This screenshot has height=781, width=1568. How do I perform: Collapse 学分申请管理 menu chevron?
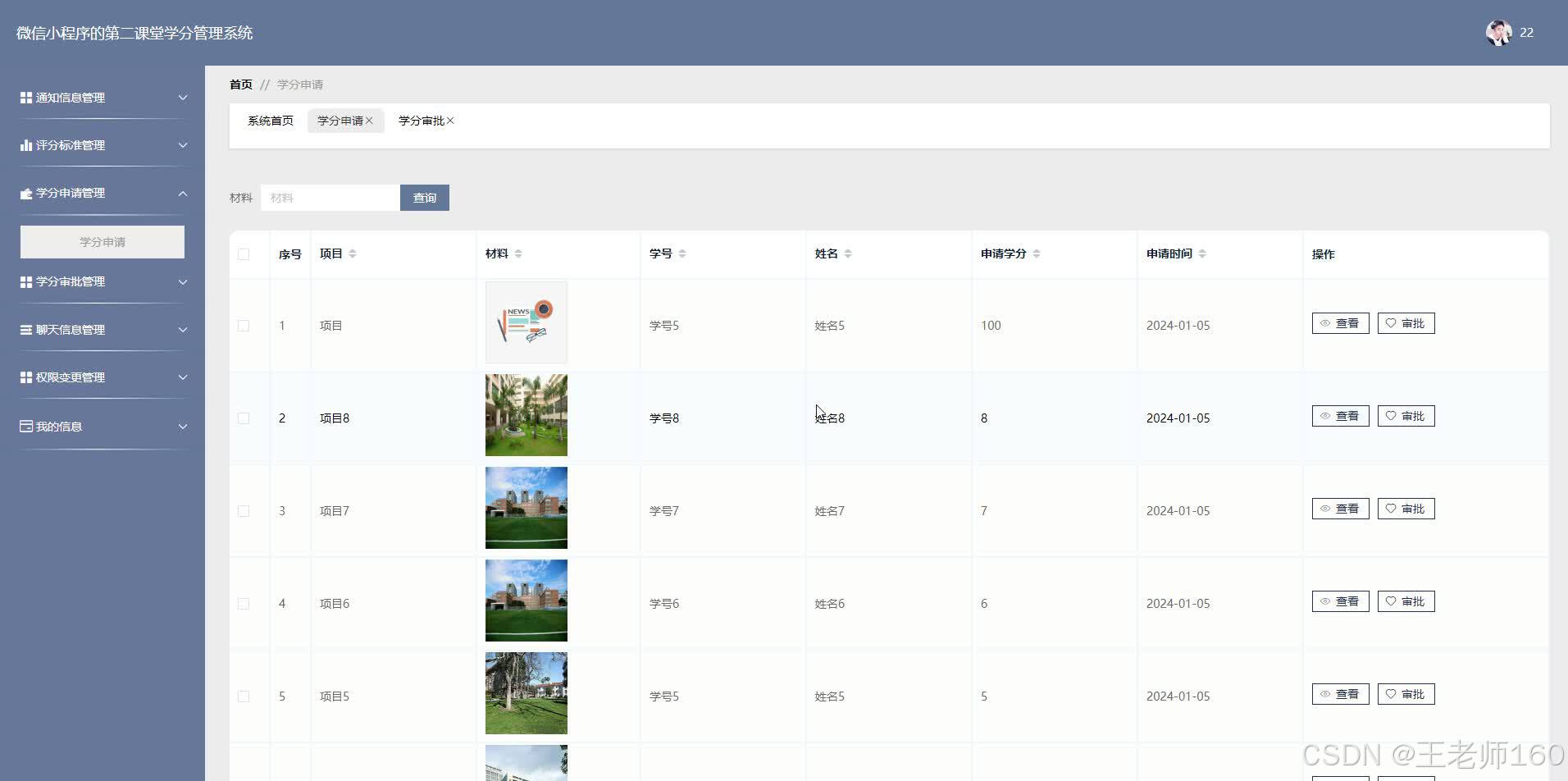coord(183,194)
